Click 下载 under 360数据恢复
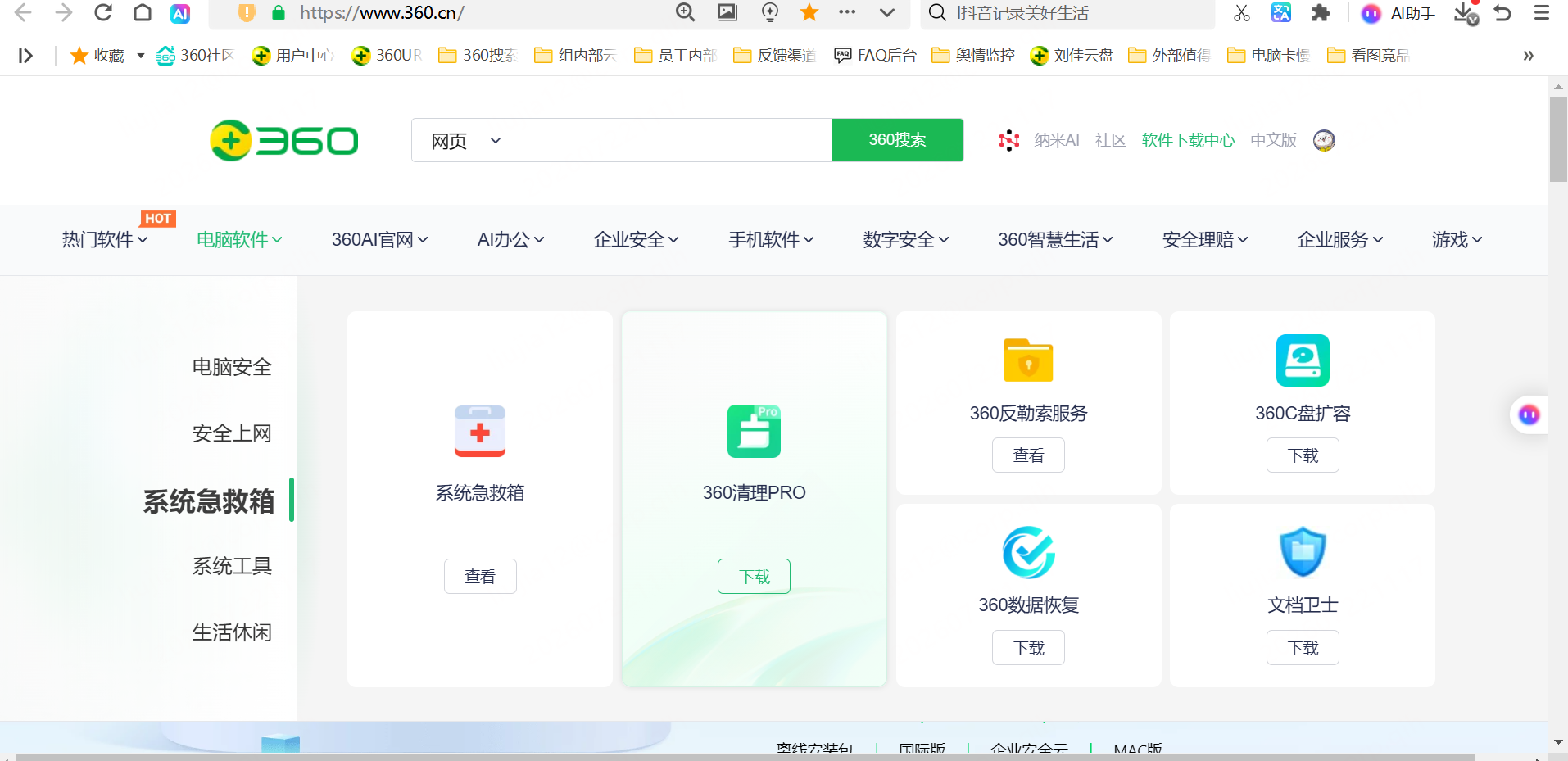This screenshot has height=761, width=1568. click(x=1028, y=647)
